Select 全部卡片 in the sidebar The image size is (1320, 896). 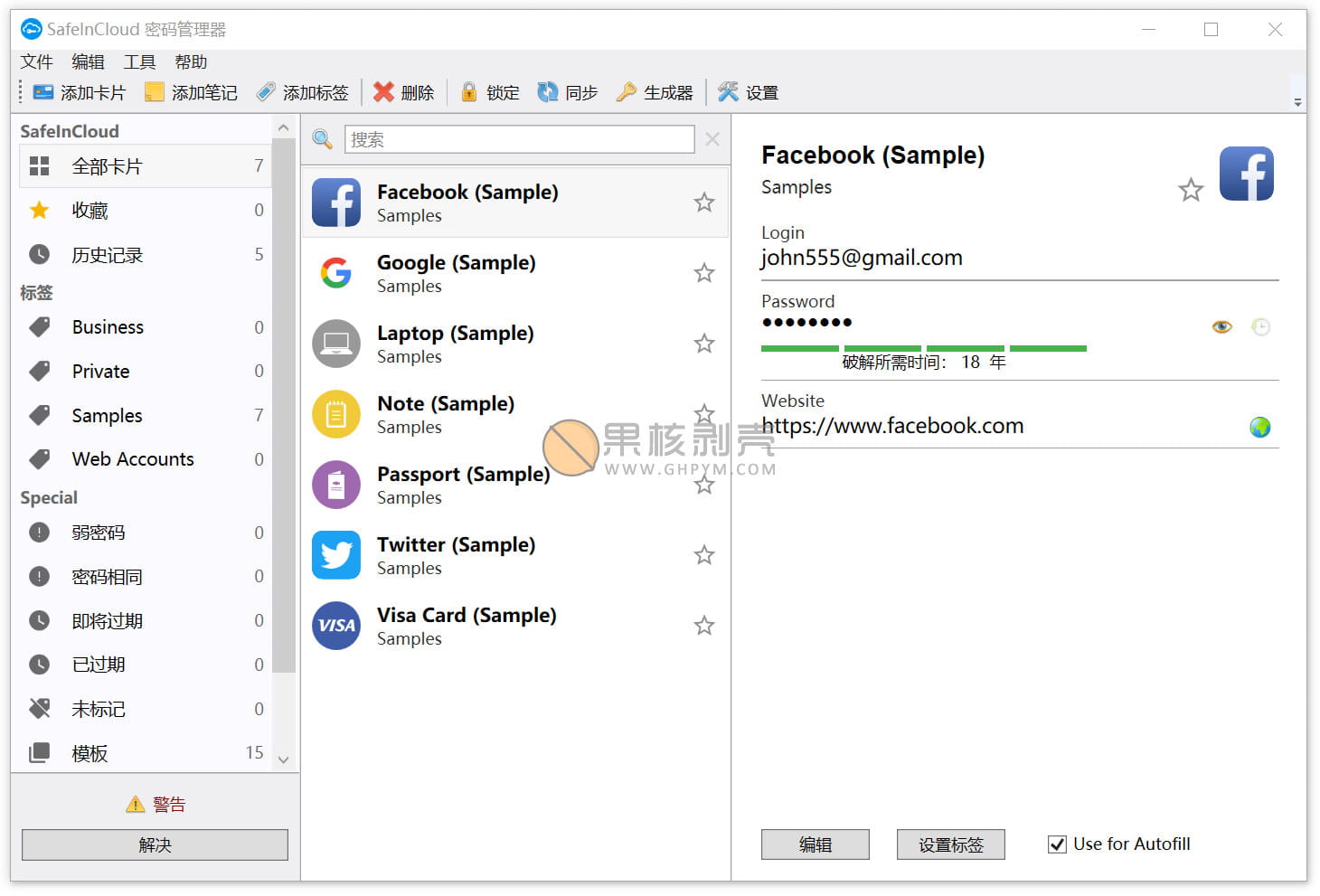coord(145,166)
